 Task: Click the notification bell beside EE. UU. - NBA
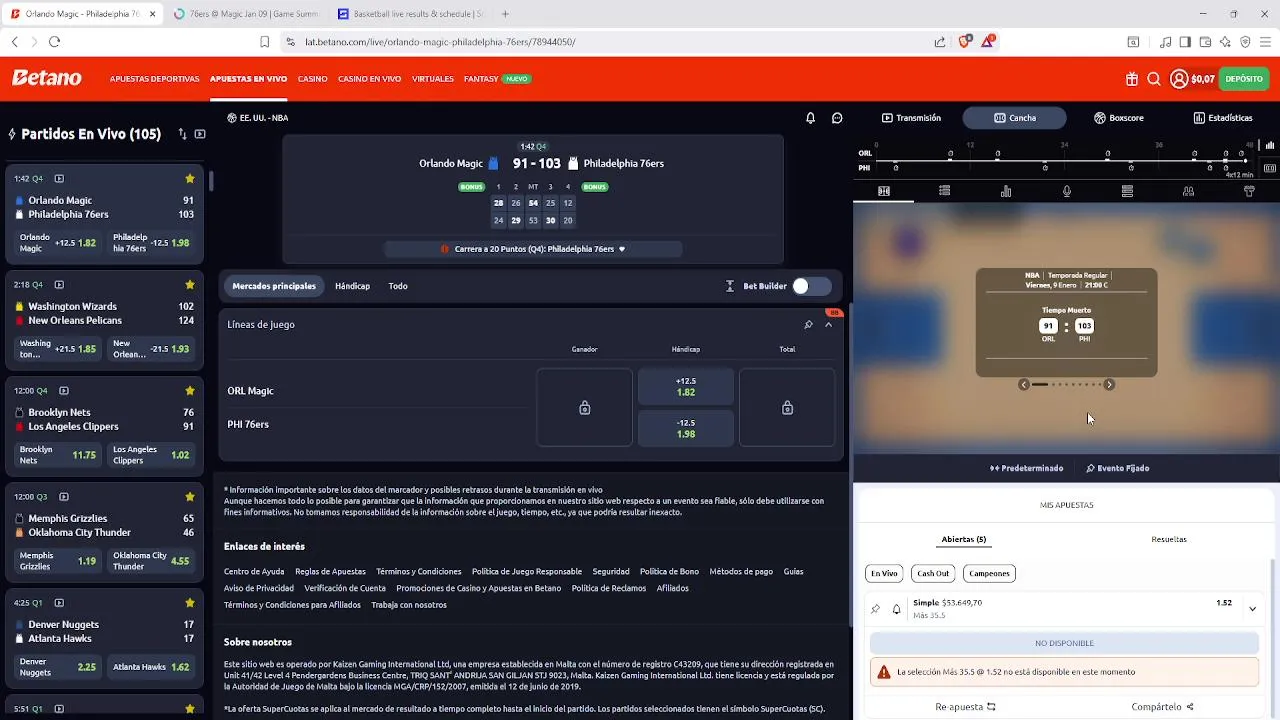(x=810, y=118)
